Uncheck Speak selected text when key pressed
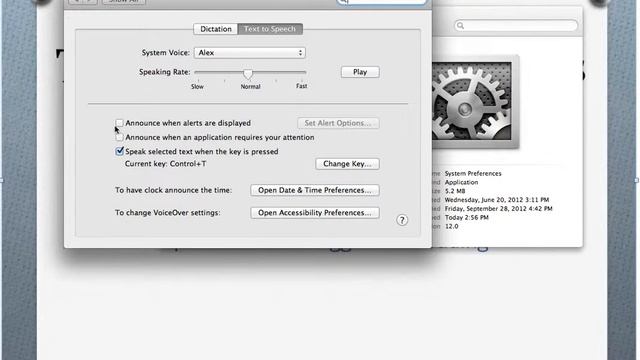Viewport: 640px width, 360px height. click(119, 151)
